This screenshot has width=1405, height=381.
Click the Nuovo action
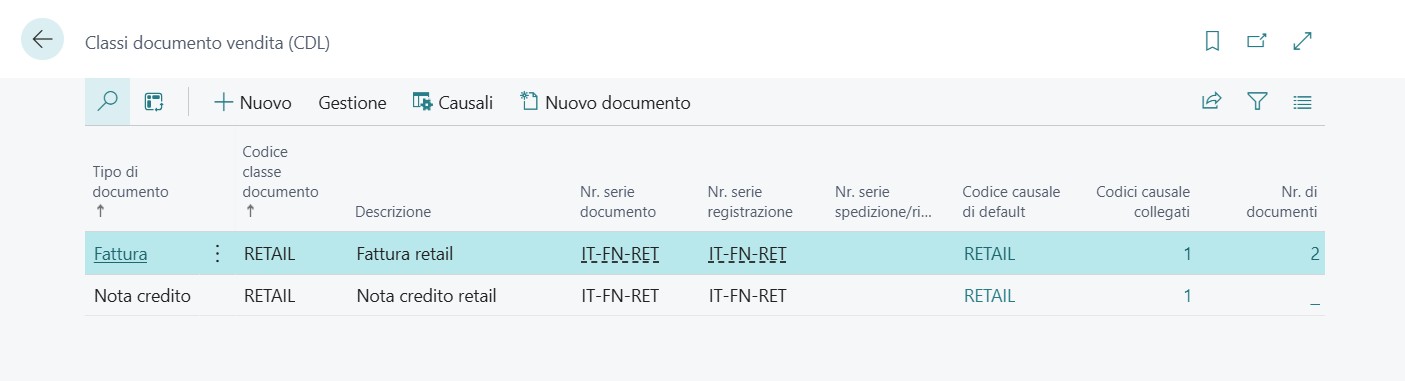[253, 102]
